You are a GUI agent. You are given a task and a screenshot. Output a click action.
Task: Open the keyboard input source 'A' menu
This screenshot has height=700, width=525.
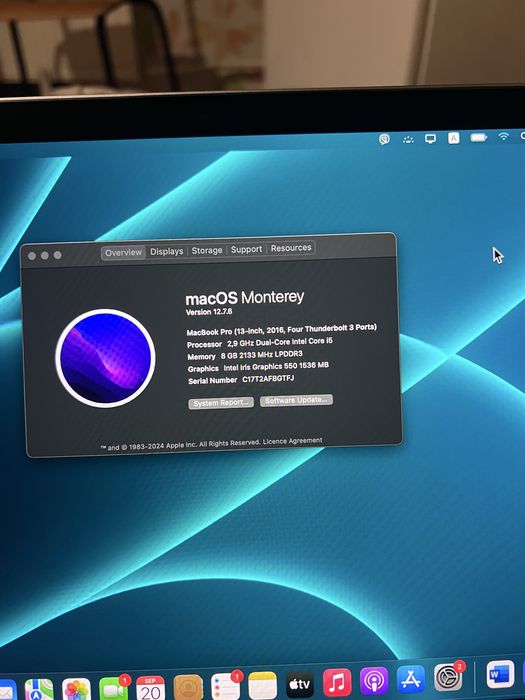(x=454, y=138)
